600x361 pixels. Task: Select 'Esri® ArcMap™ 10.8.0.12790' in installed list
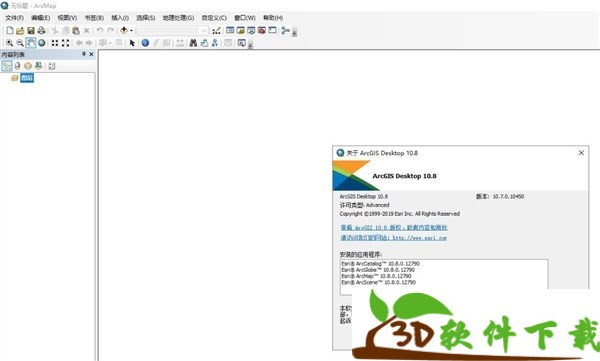click(377, 276)
